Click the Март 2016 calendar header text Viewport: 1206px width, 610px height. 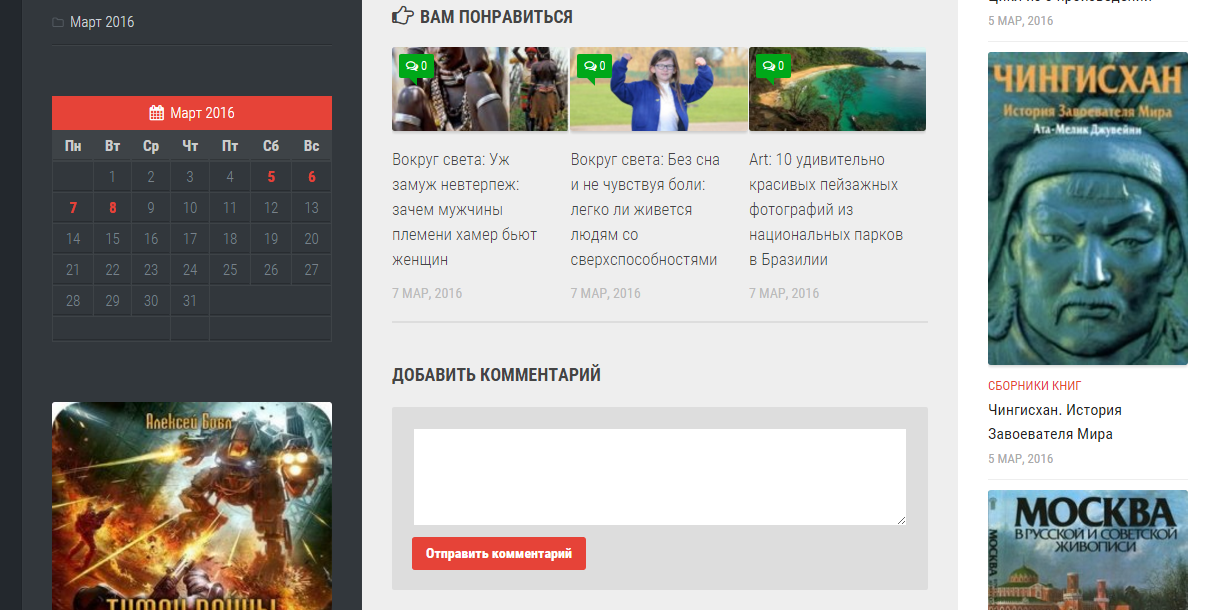(202, 113)
